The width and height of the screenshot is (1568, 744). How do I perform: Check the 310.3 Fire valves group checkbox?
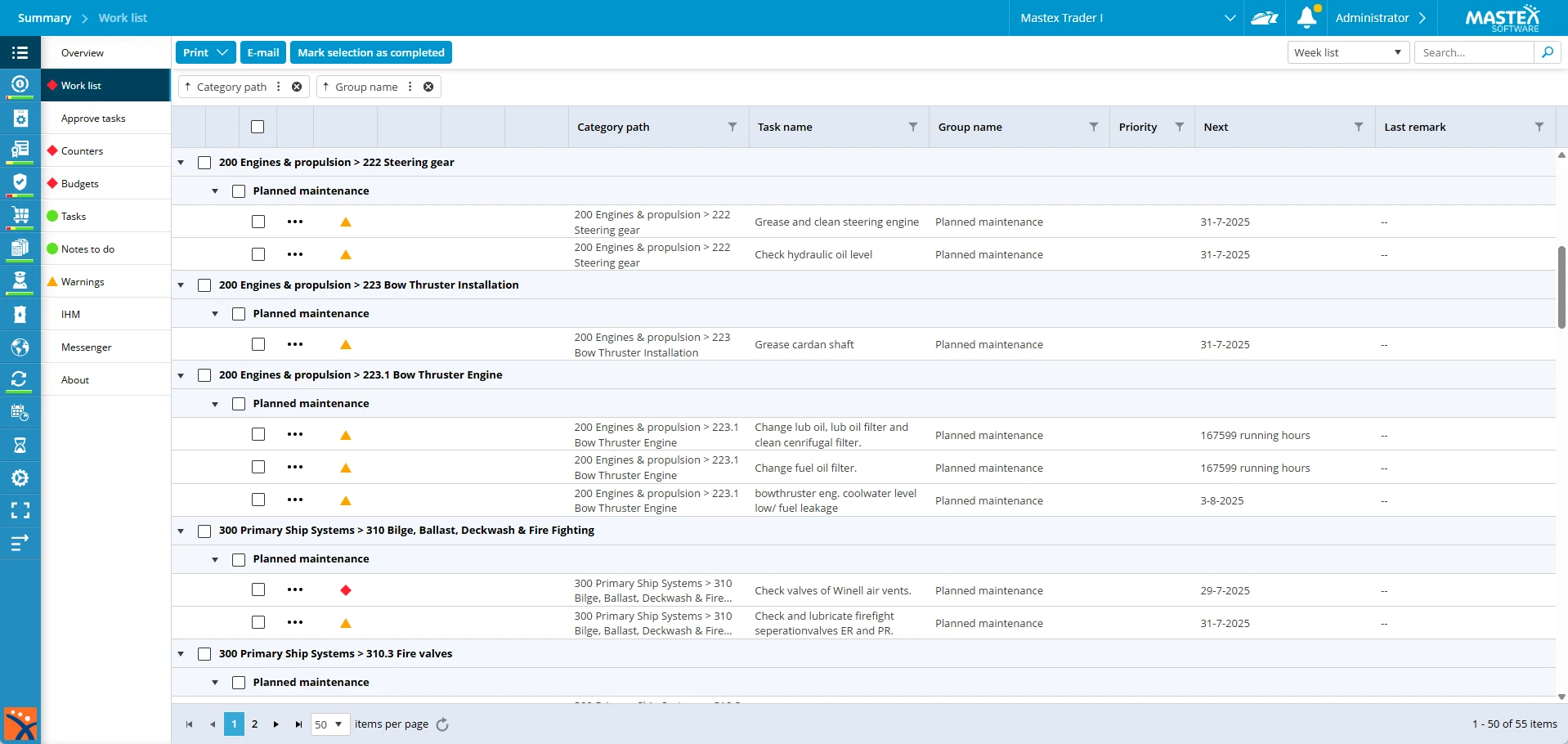click(x=204, y=654)
